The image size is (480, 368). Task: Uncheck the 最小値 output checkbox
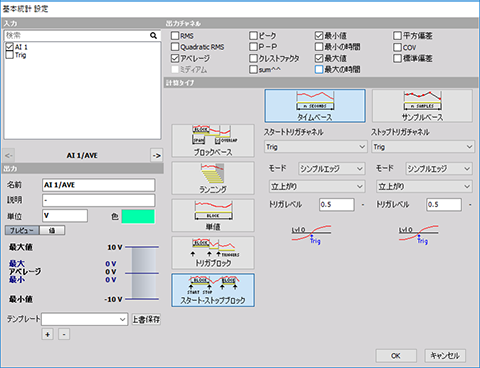point(319,36)
